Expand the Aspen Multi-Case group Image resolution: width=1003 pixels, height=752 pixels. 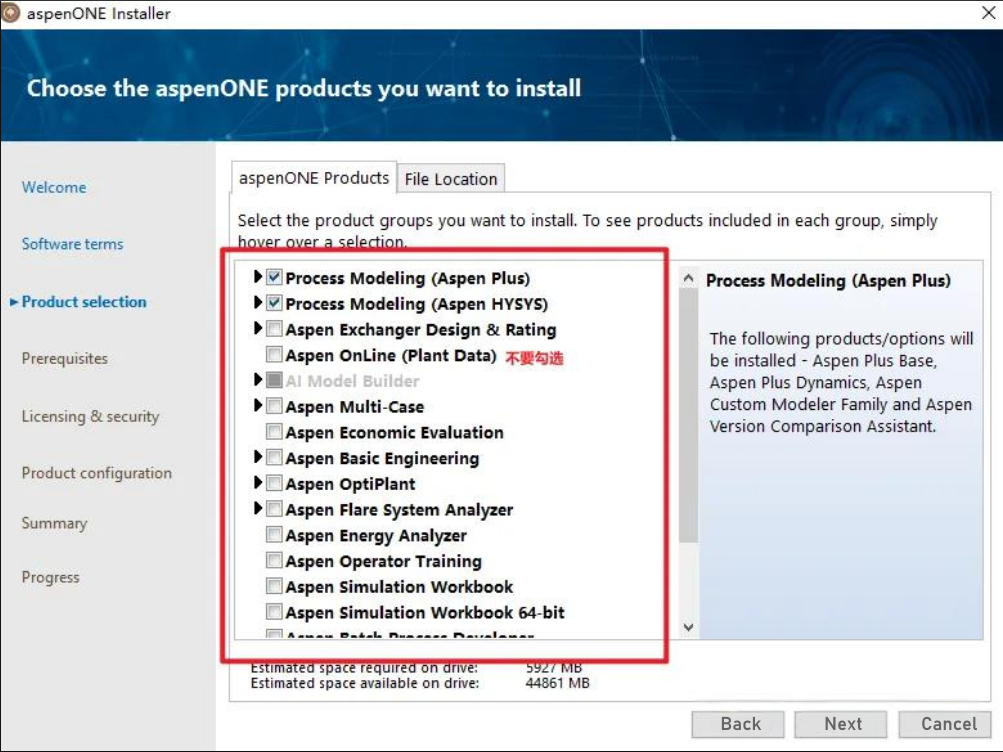(258, 405)
